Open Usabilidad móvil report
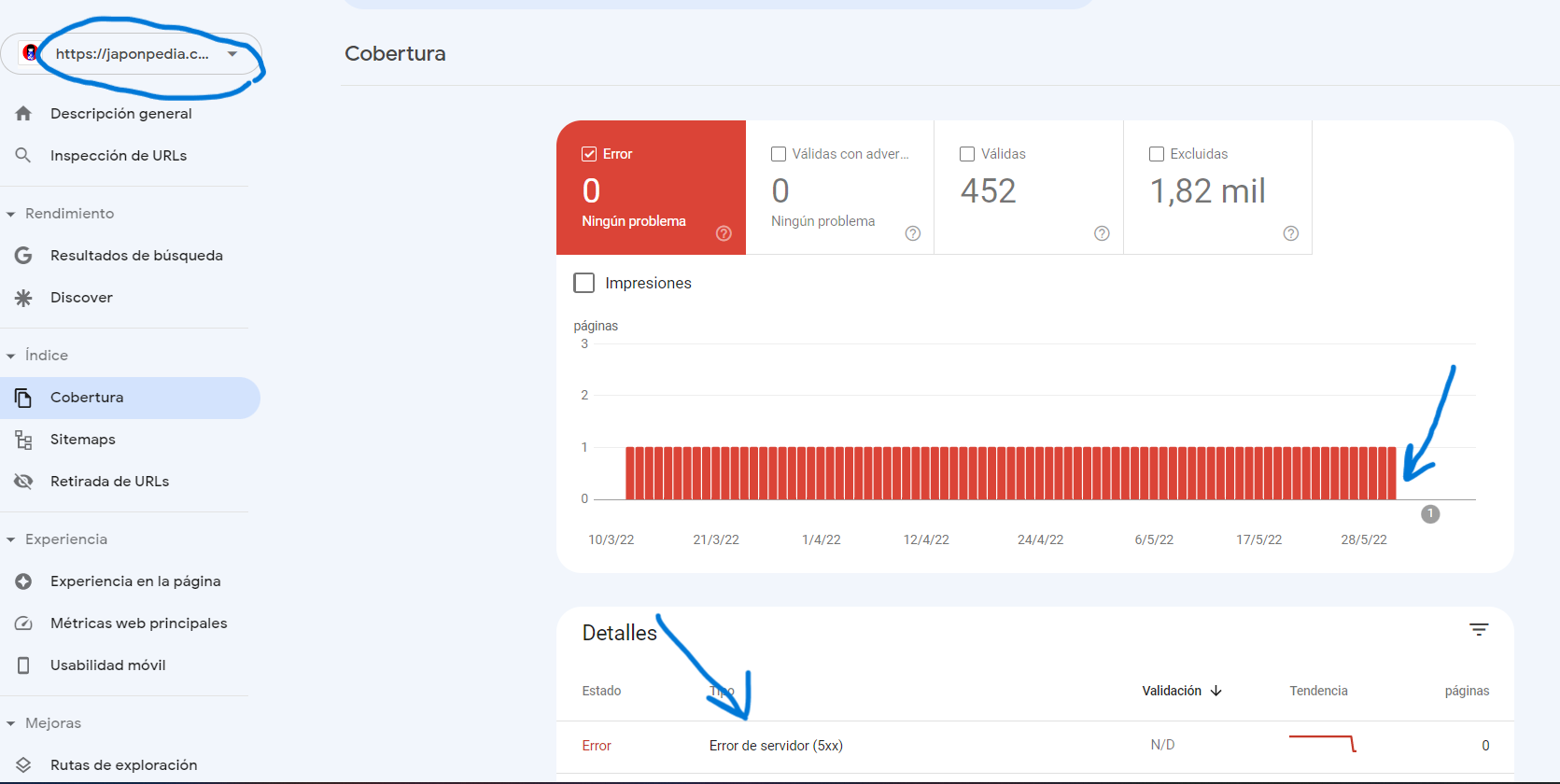The width and height of the screenshot is (1560, 784). pyautogui.click(x=107, y=665)
